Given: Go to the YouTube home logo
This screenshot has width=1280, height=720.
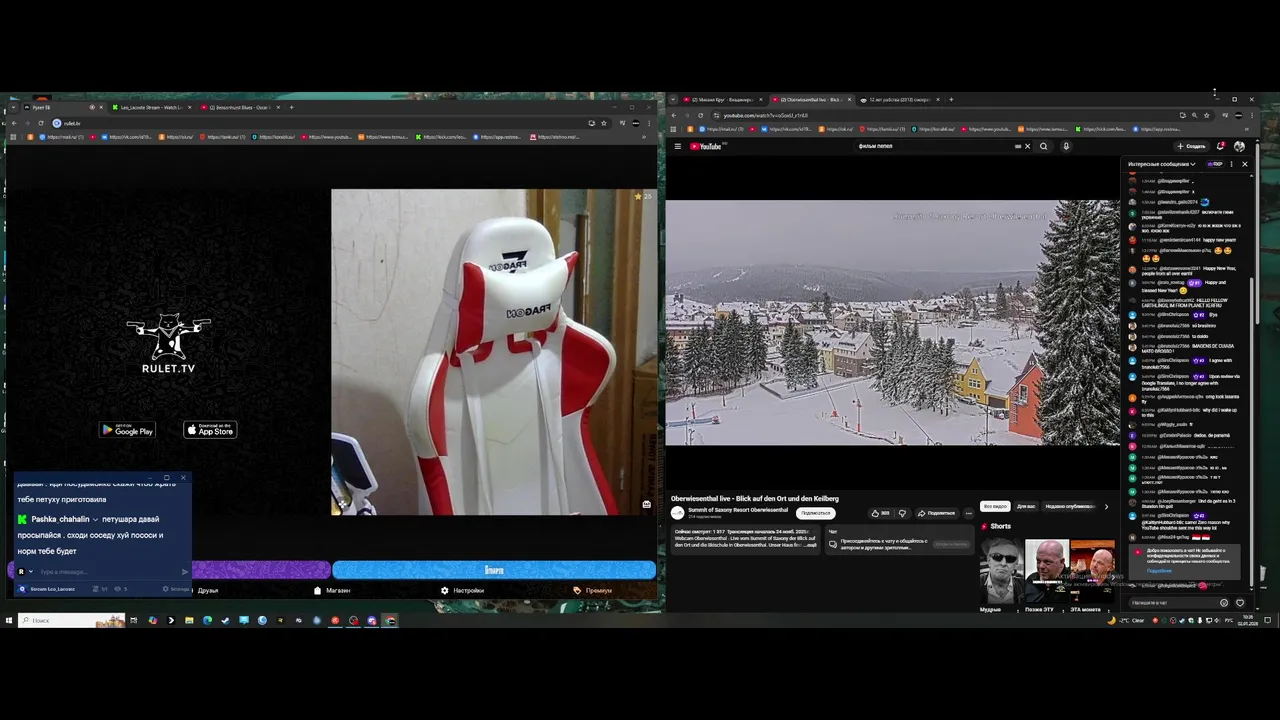Looking at the screenshot, I should point(706,146).
